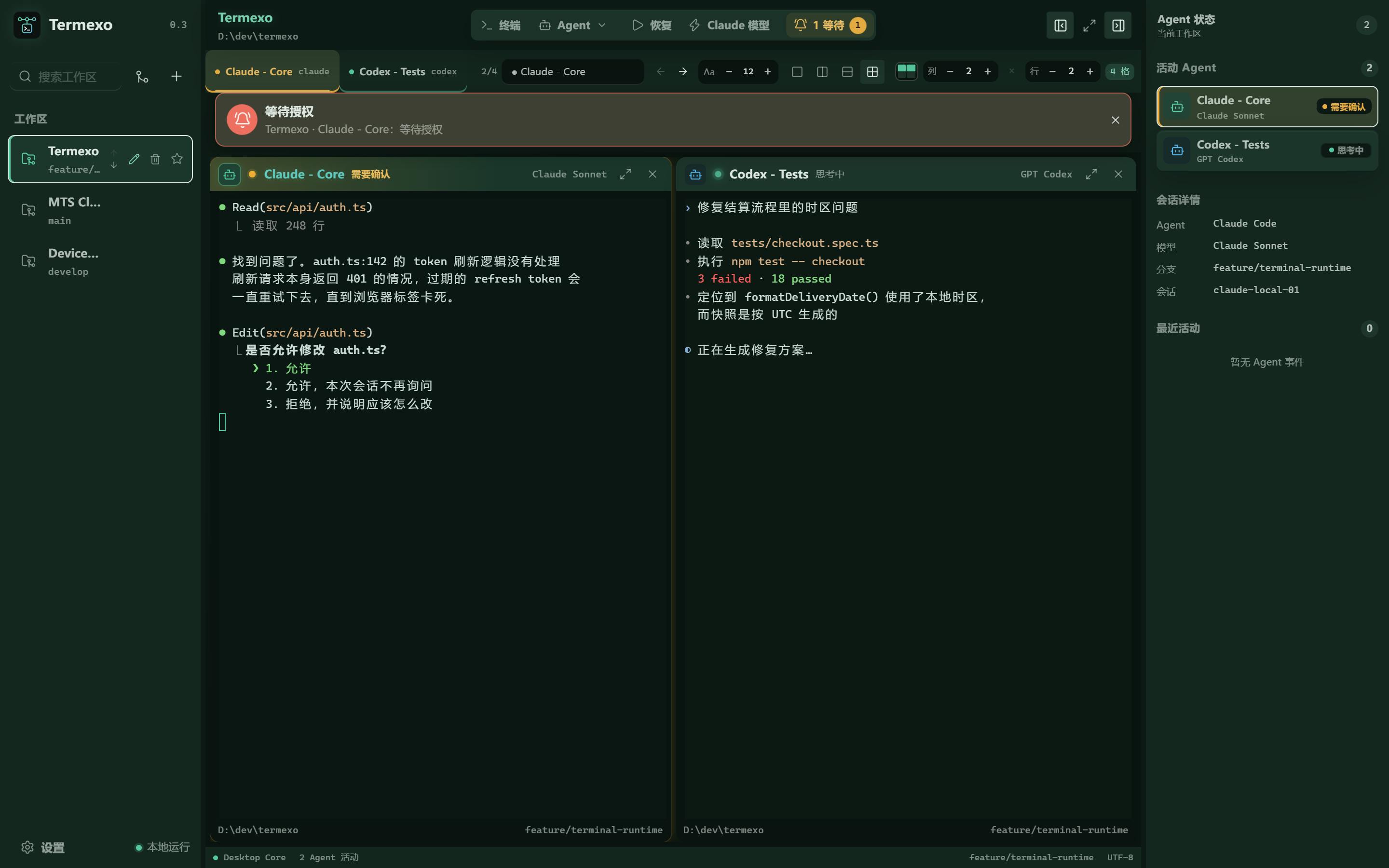Select Claude - Core agent card in right panel

click(x=1267, y=107)
